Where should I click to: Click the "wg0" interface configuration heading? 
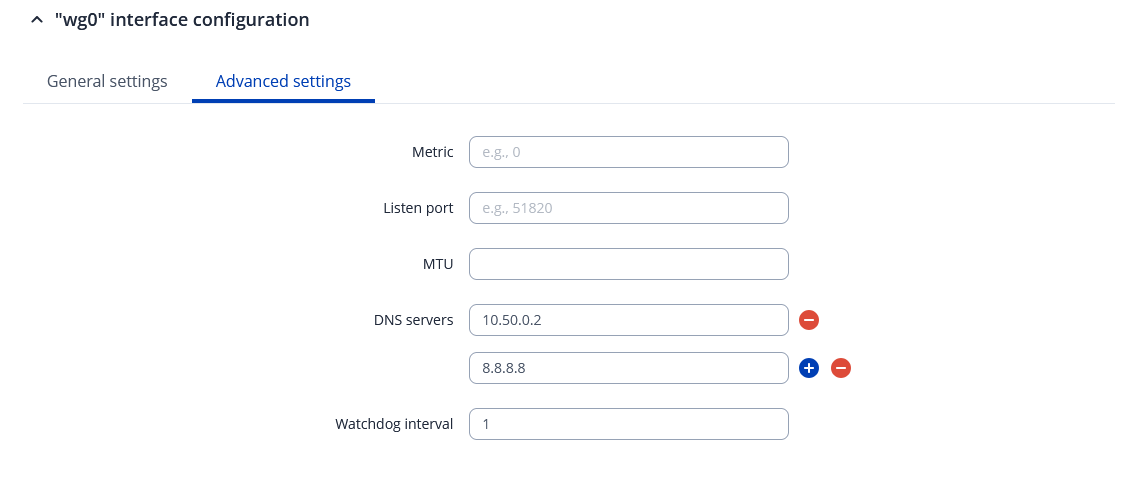[182, 20]
